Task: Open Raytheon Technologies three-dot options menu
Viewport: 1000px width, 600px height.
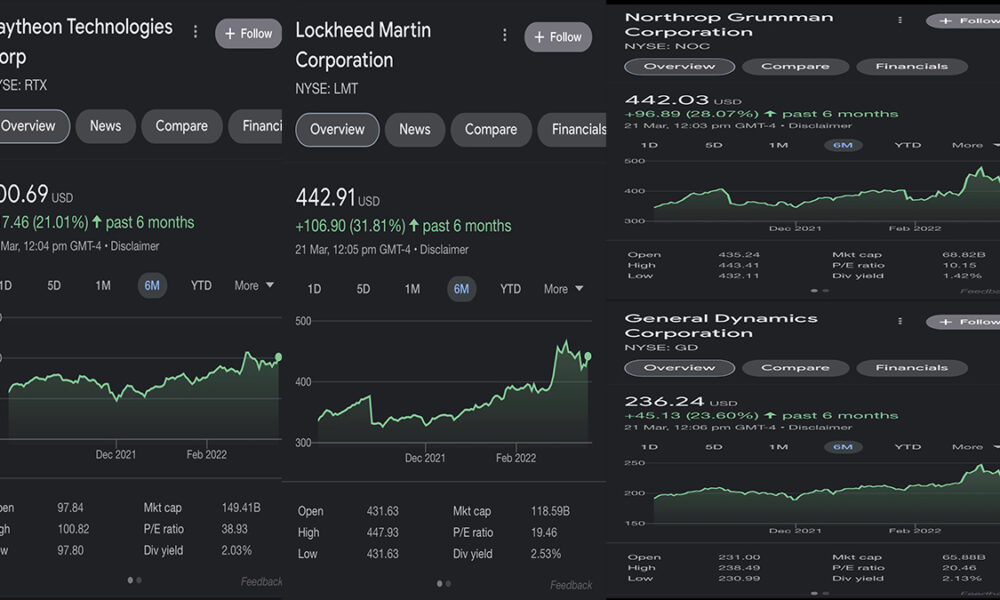Action: pos(195,32)
